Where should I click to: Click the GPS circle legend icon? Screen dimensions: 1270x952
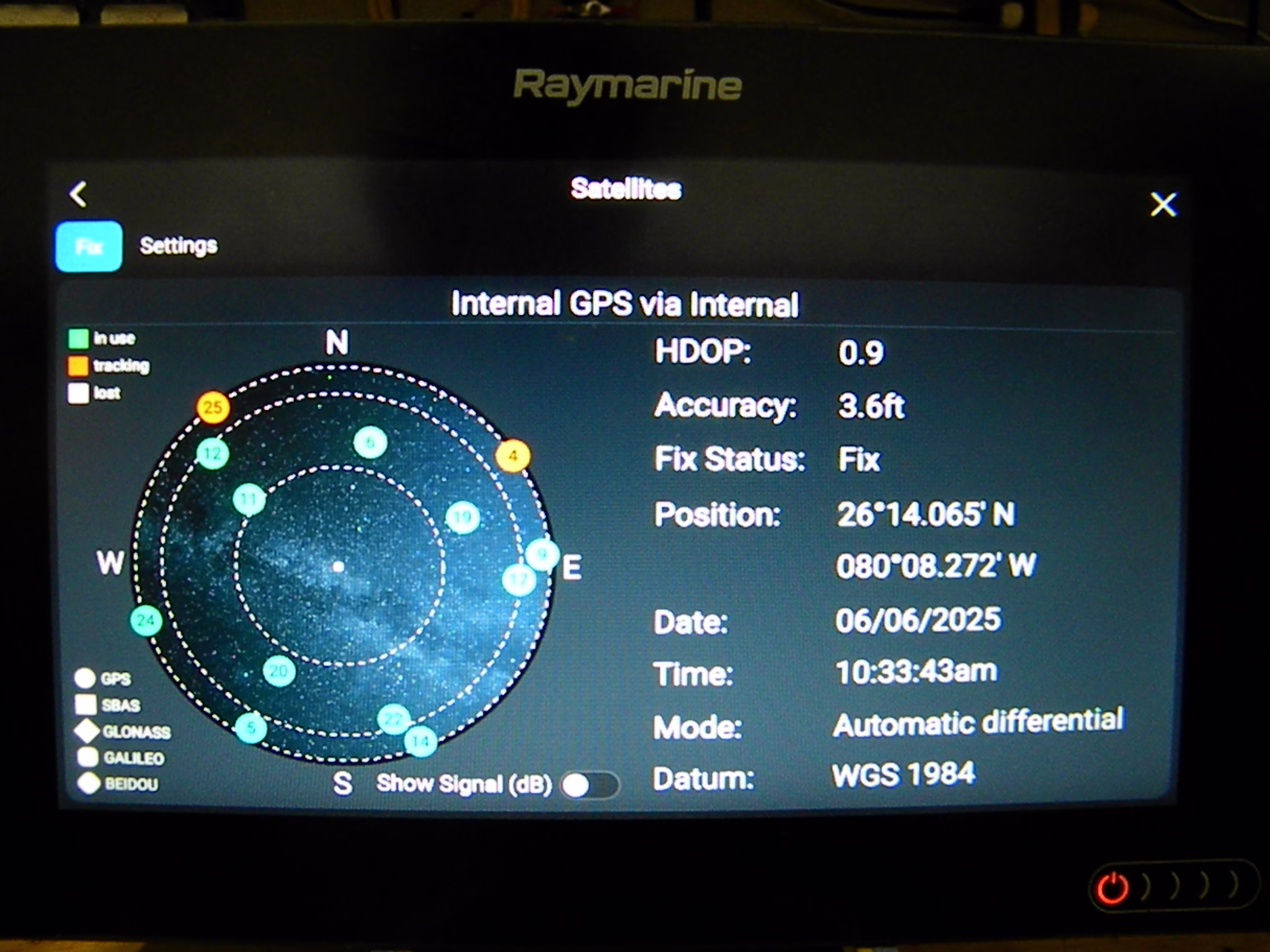coord(85,678)
